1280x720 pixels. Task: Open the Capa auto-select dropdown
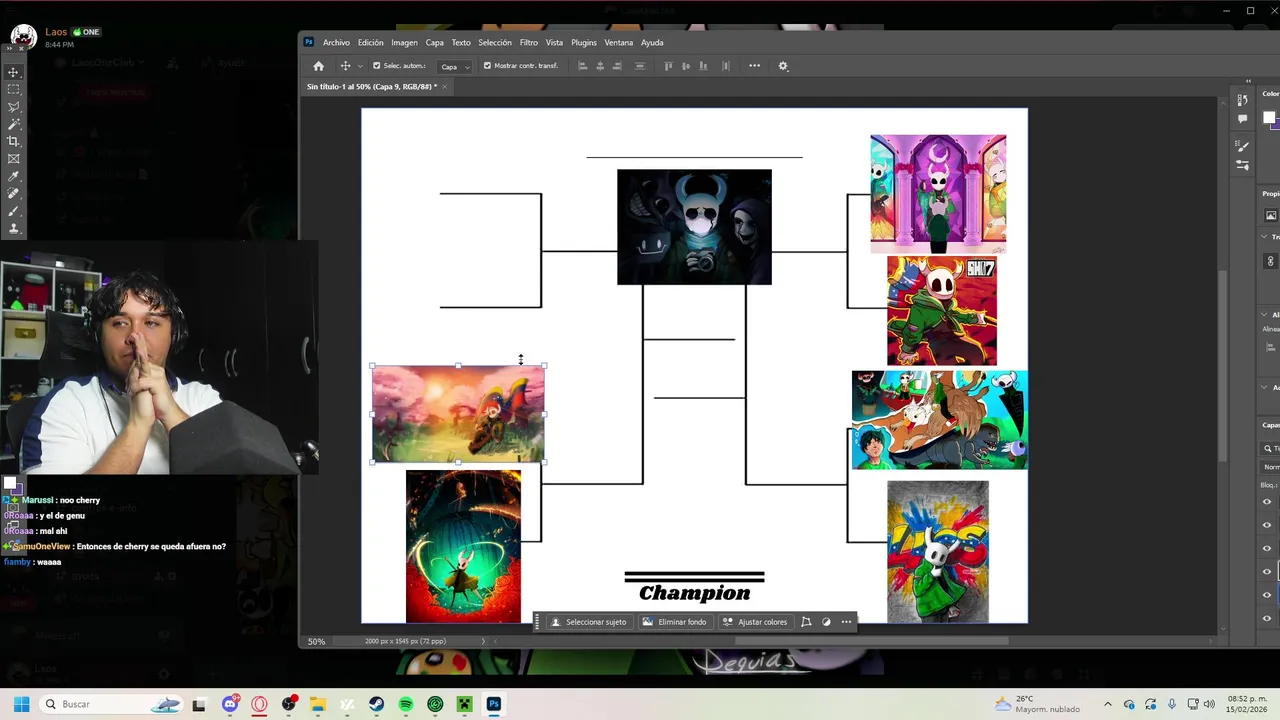pos(455,67)
